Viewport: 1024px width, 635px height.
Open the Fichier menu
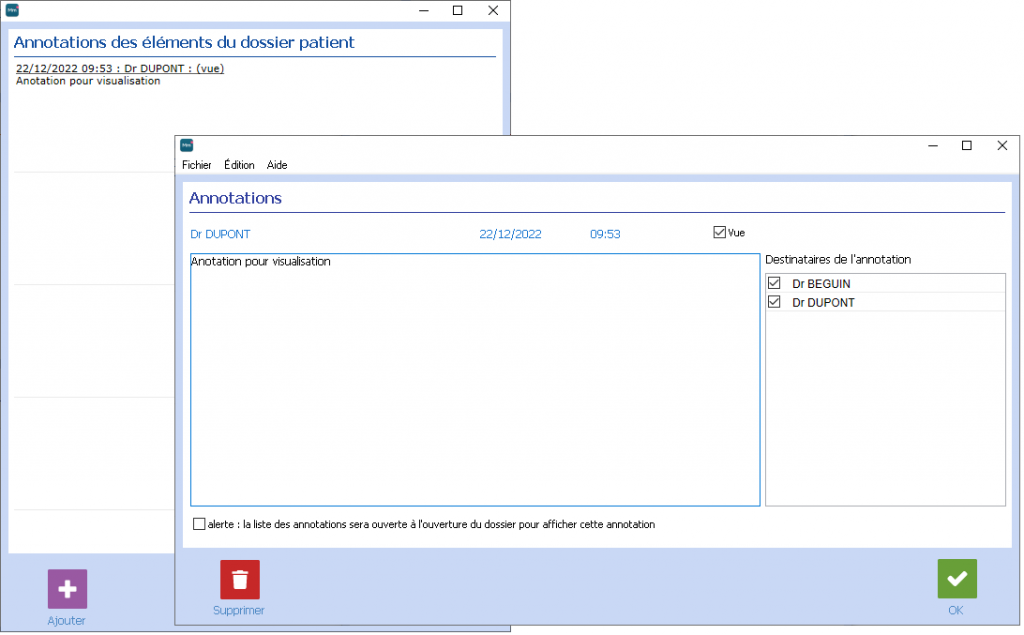point(197,165)
